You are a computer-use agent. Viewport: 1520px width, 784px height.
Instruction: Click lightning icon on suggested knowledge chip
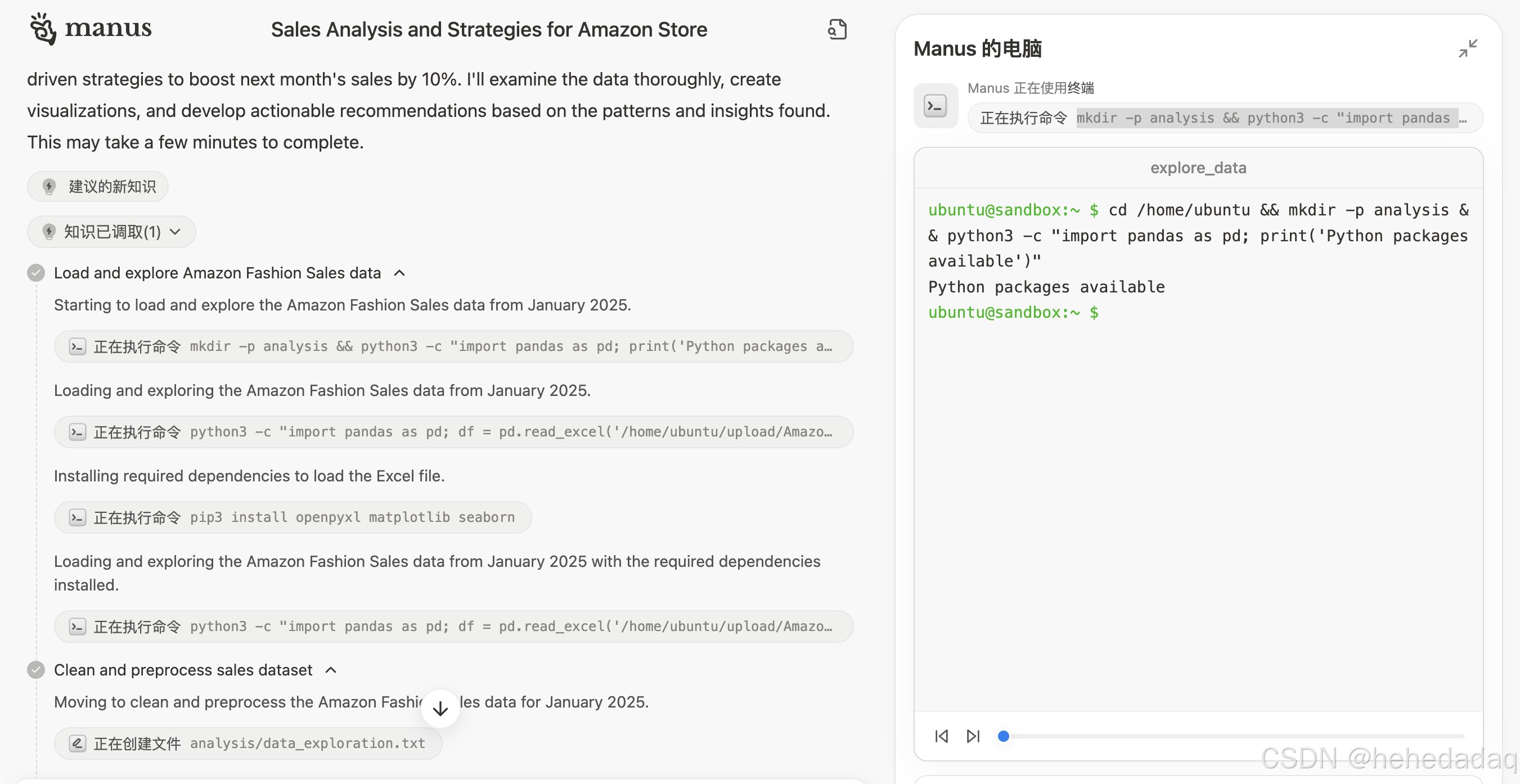pyautogui.click(x=50, y=187)
